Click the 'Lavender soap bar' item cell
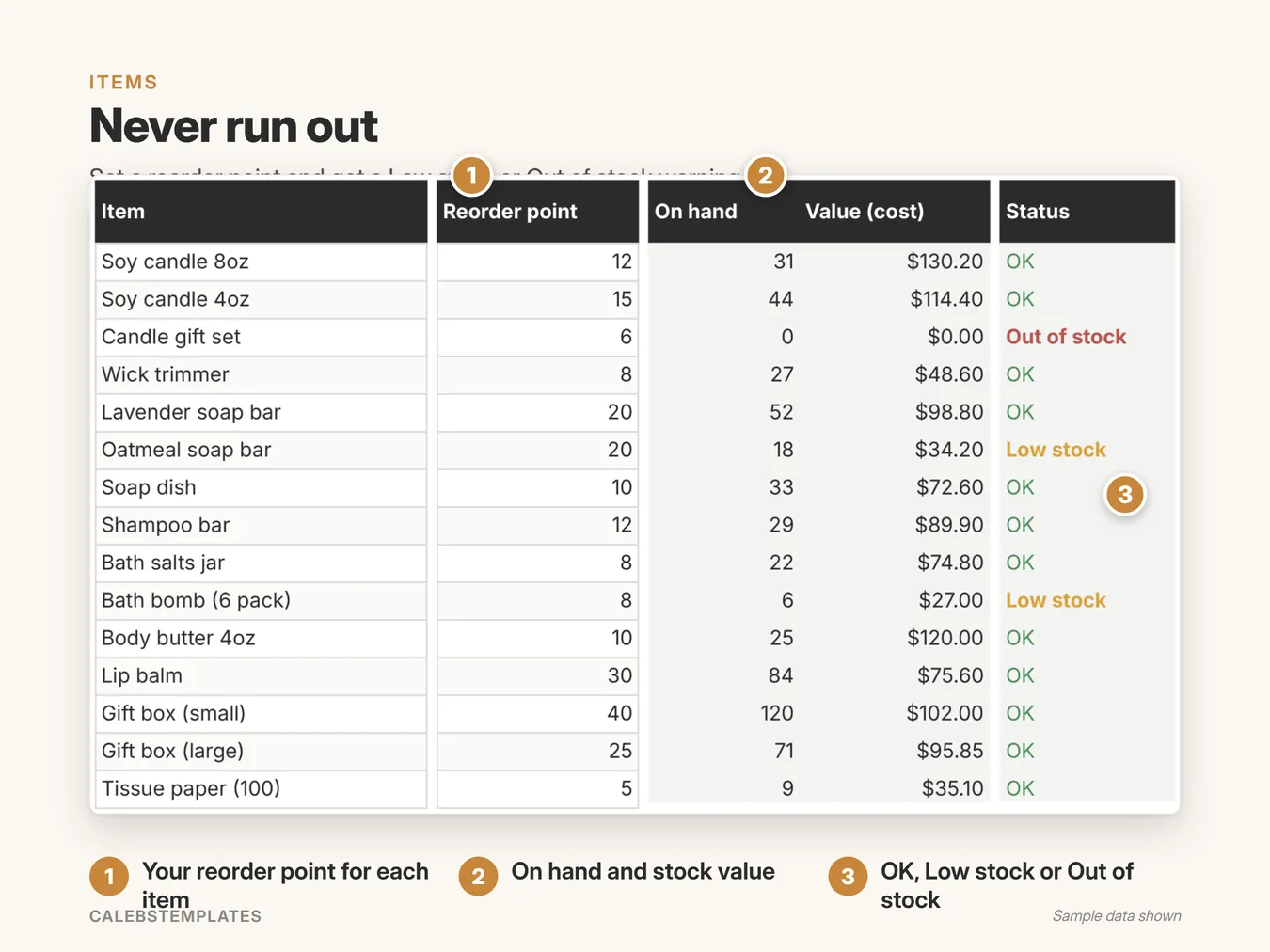Image resolution: width=1270 pixels, height=952 pixels. [262, 412]
